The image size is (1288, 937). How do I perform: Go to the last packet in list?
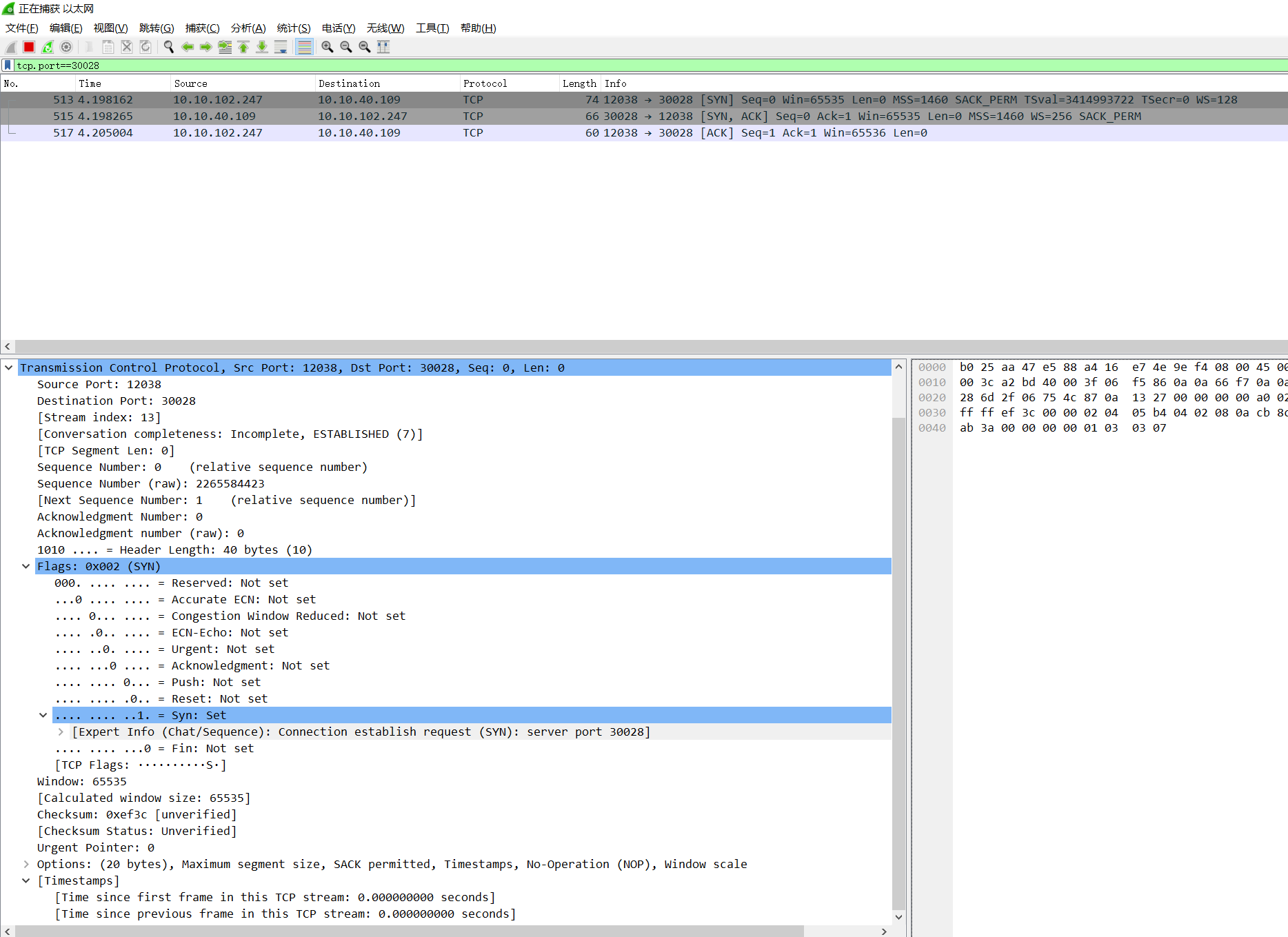click(262, 47)
